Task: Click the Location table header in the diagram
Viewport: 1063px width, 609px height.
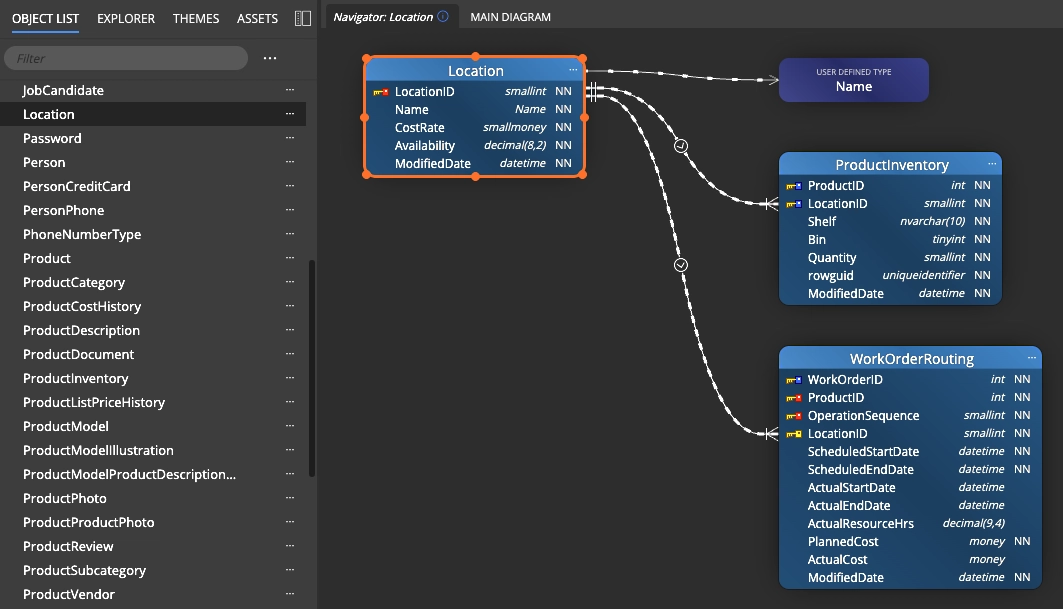Action: (475, 71)
